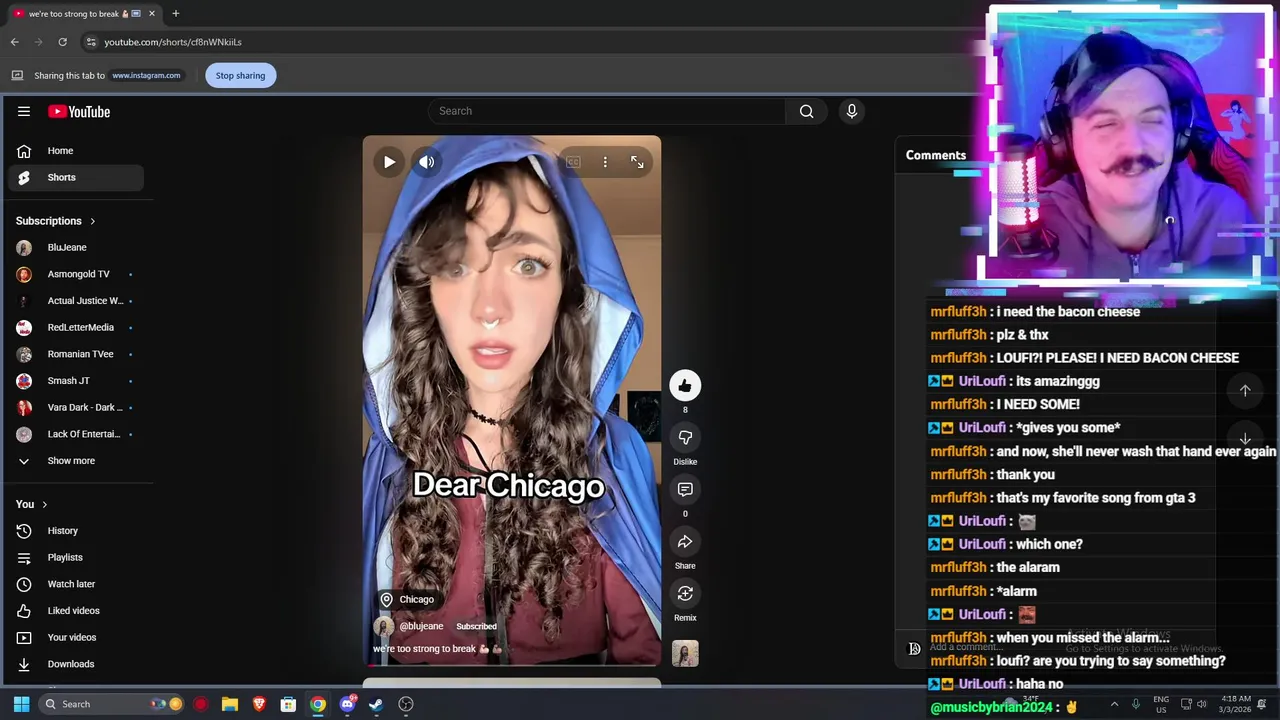This screenshot has height=720, width=1280.
Task: Jump to next Short with down arrow
Action: [1245, 439]
